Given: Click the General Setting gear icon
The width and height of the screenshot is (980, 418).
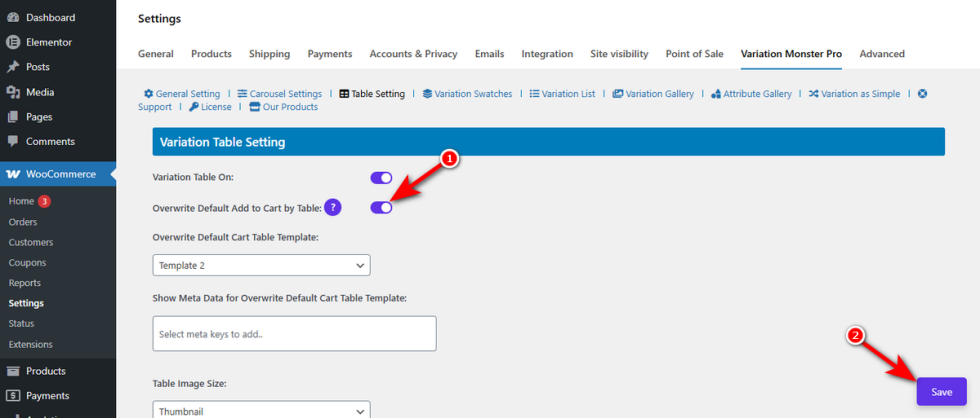Looking at the screenshot, I should pyautogui.click(x=148, y=94).
